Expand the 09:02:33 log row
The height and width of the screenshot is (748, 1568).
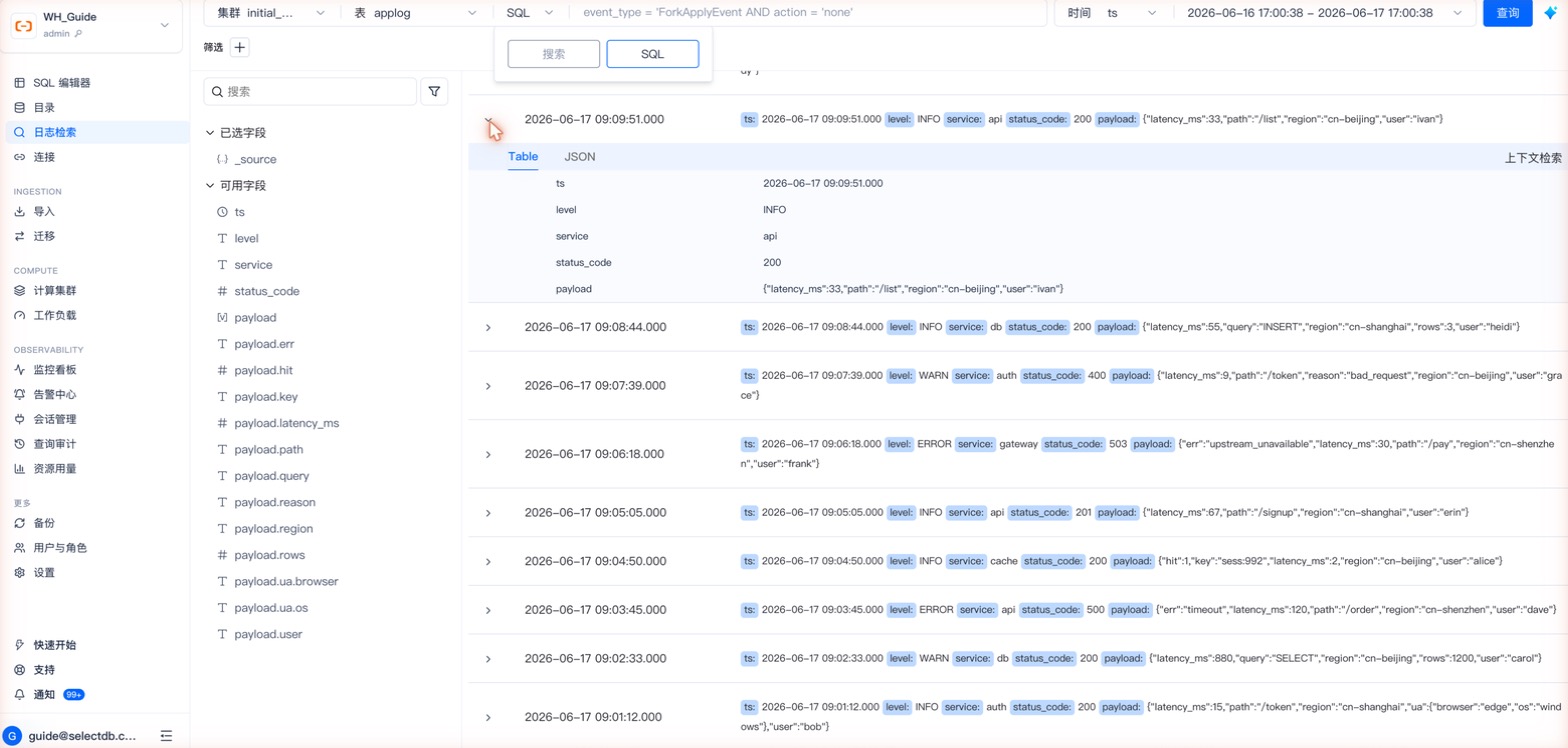488,658
